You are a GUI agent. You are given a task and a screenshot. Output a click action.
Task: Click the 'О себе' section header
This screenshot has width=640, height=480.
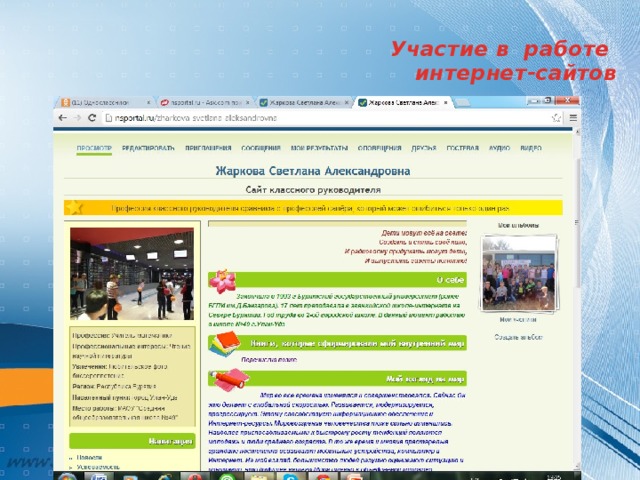(x=337, y=280)
